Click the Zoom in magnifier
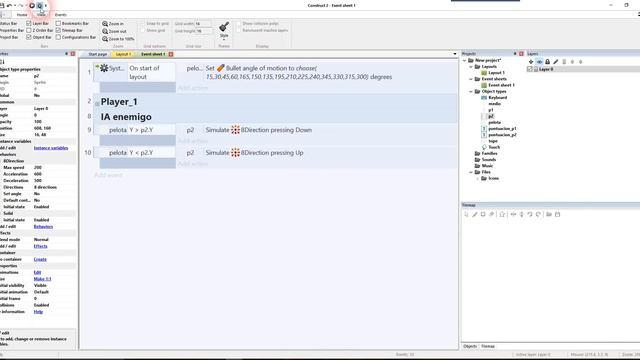This screenshot has width=640, height=360. click(105, 24)
